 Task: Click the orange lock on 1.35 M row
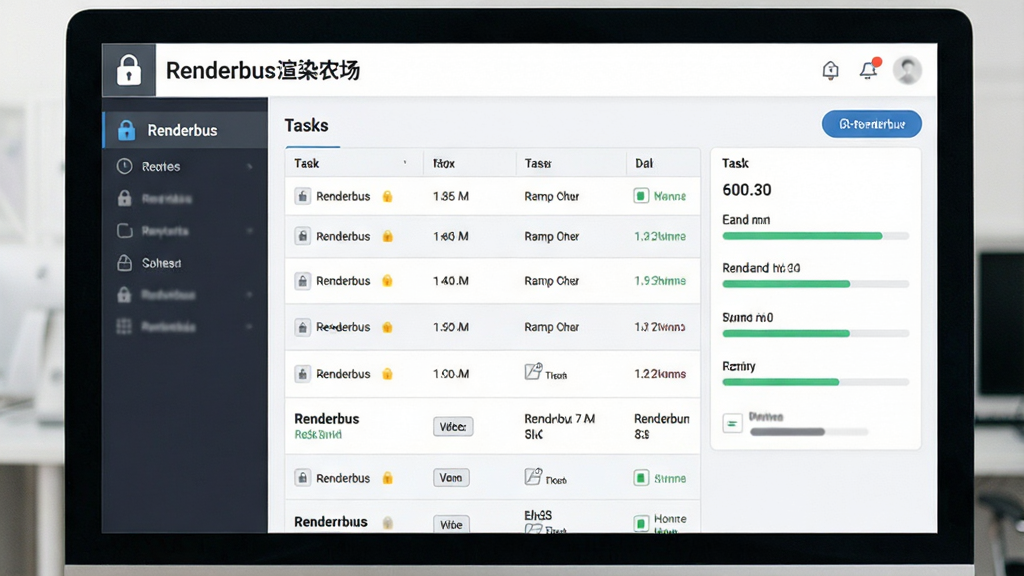(x=387, y=196)
